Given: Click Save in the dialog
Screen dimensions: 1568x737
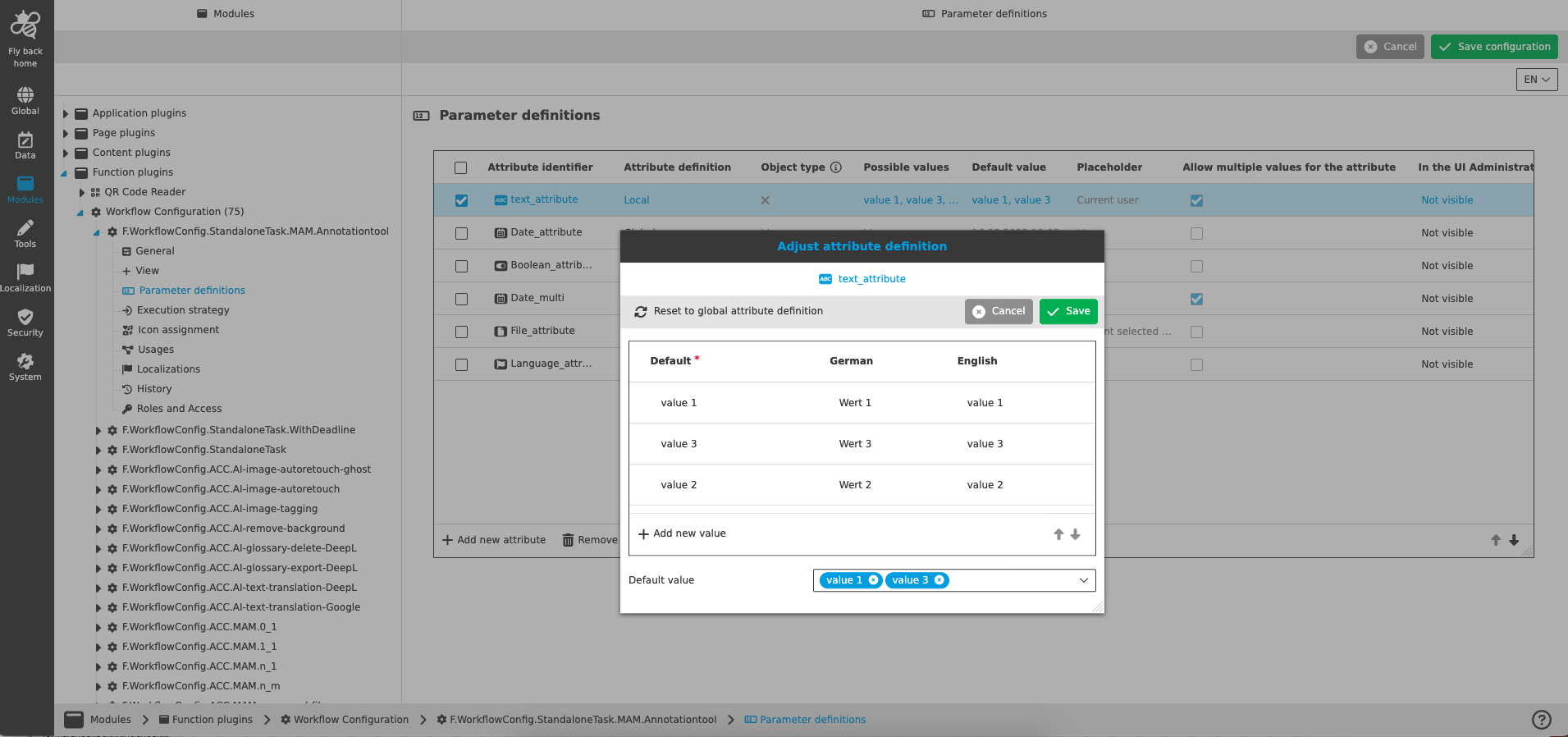Looking at the screenshot, I should point(1068,311).
